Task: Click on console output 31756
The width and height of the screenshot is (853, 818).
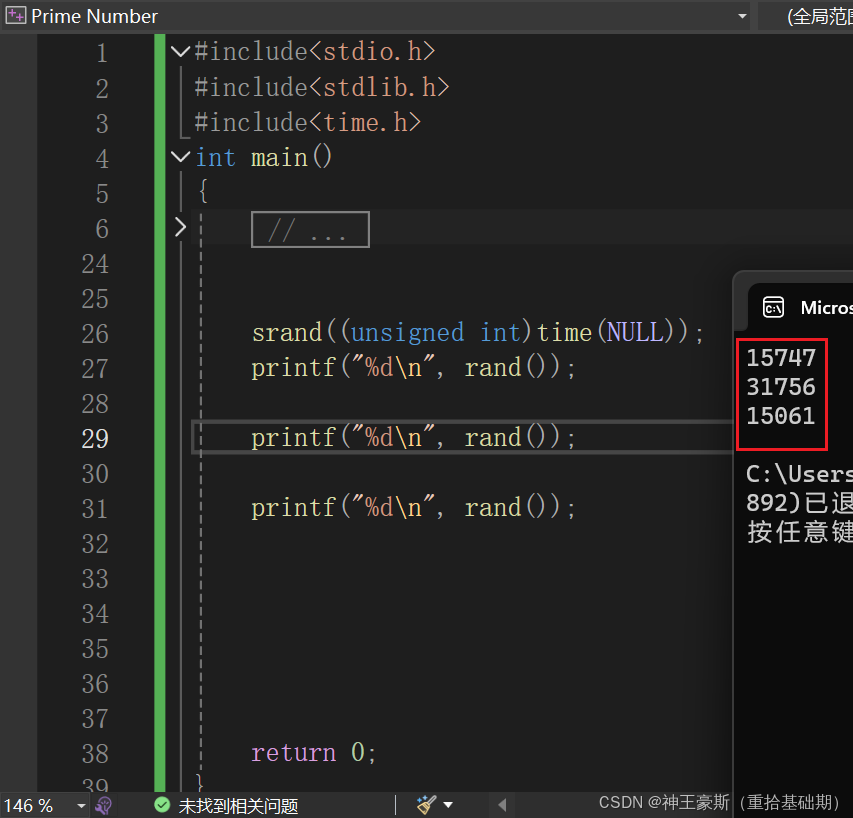Action: [781, 387]
